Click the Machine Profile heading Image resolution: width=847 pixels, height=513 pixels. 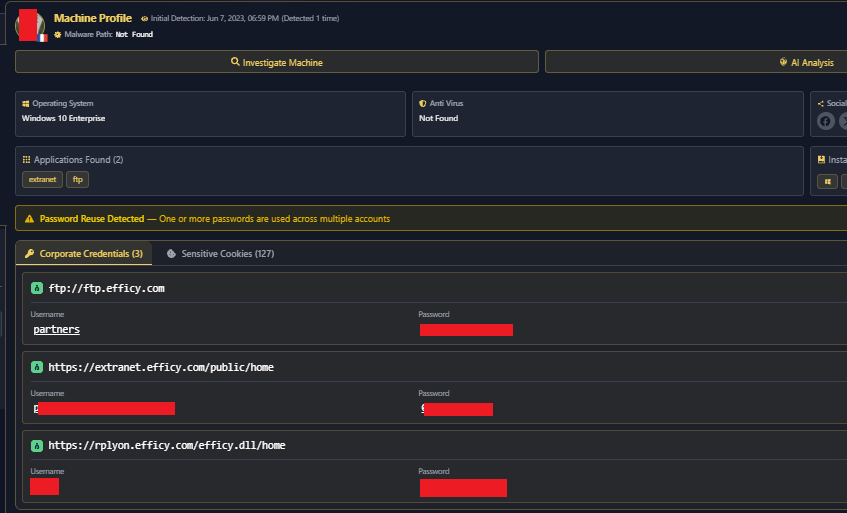pos(93,18)
